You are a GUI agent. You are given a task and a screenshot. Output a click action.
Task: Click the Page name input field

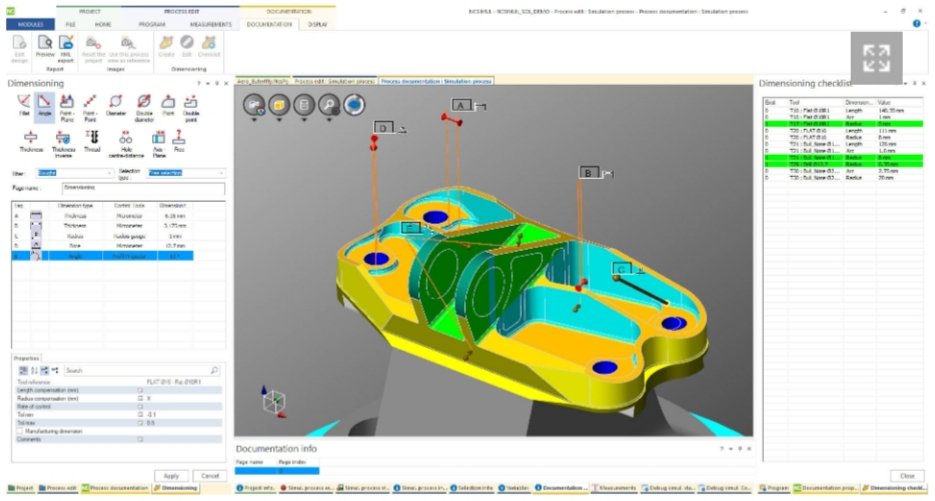coord(144,188)
